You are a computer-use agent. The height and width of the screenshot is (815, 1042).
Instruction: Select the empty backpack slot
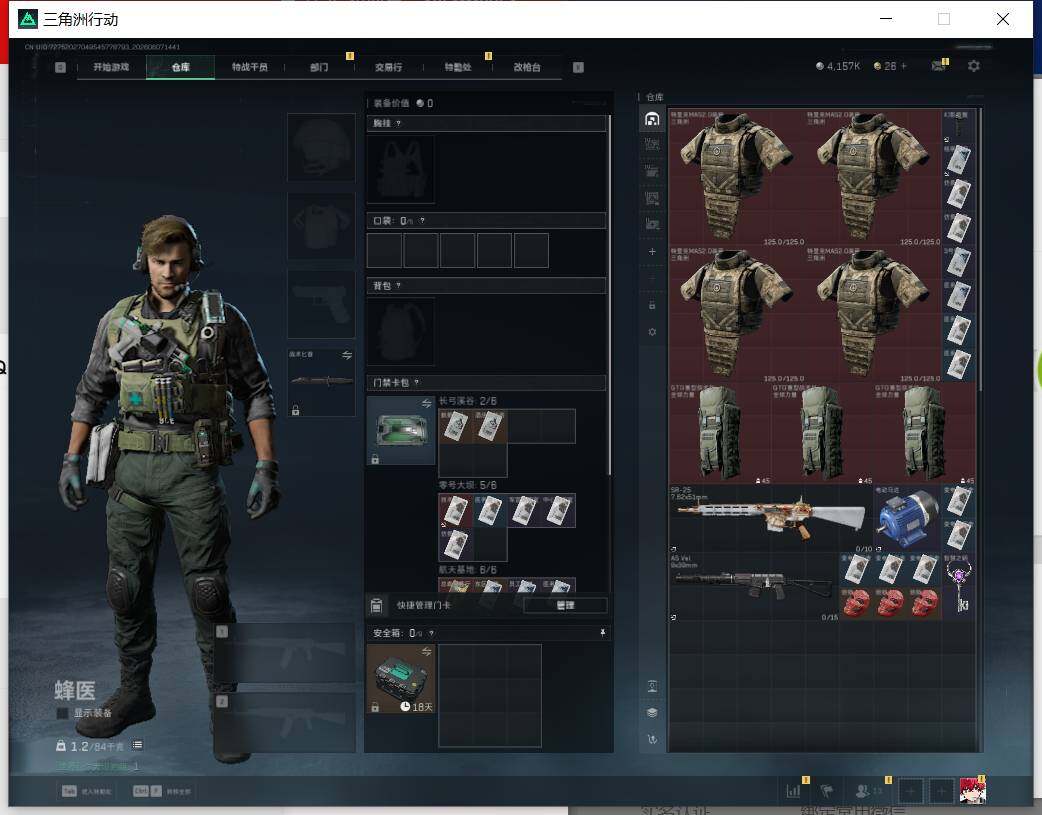pos(401,331)
